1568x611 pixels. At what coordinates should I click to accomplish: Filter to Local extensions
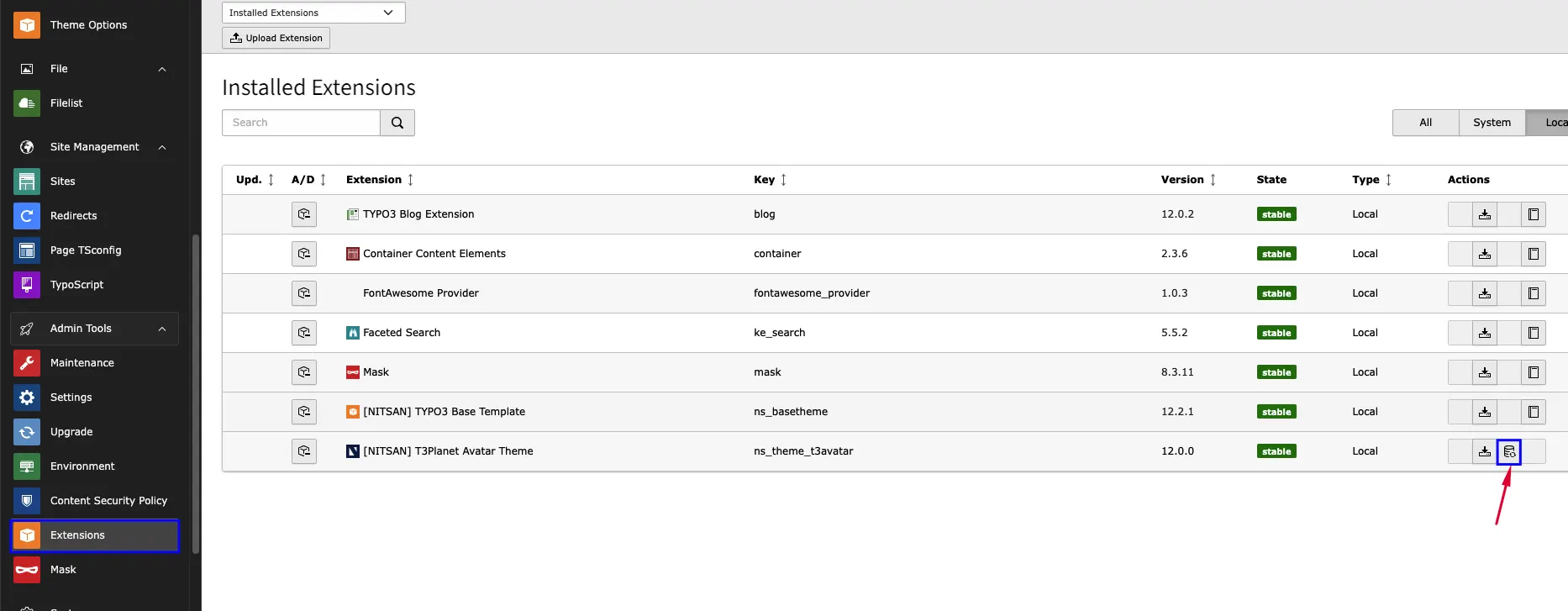pos(1548,123)
